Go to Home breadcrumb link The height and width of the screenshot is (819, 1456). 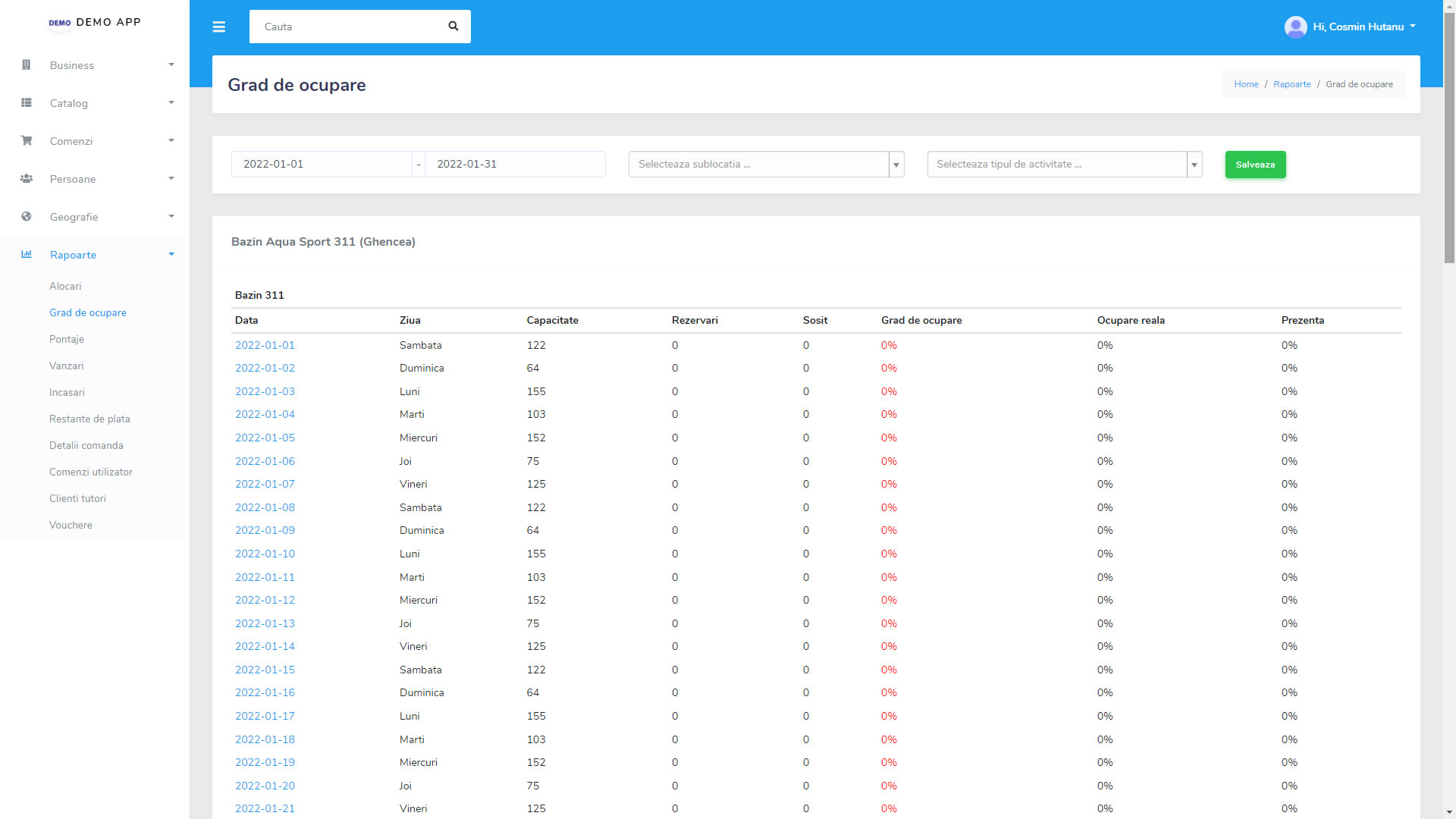[1246, 84]
